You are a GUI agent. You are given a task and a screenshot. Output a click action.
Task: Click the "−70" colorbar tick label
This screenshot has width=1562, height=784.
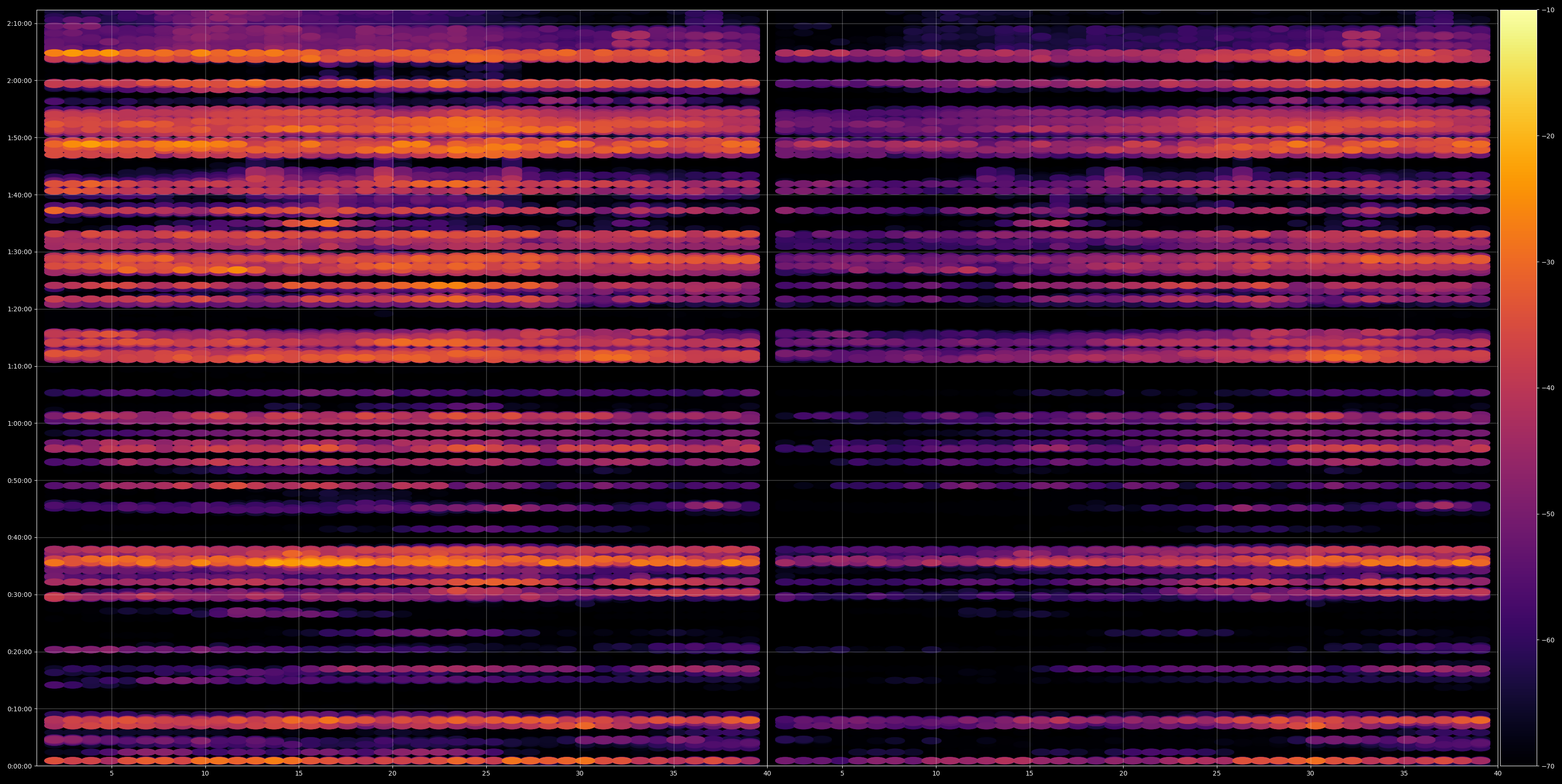click(1548, 766)
